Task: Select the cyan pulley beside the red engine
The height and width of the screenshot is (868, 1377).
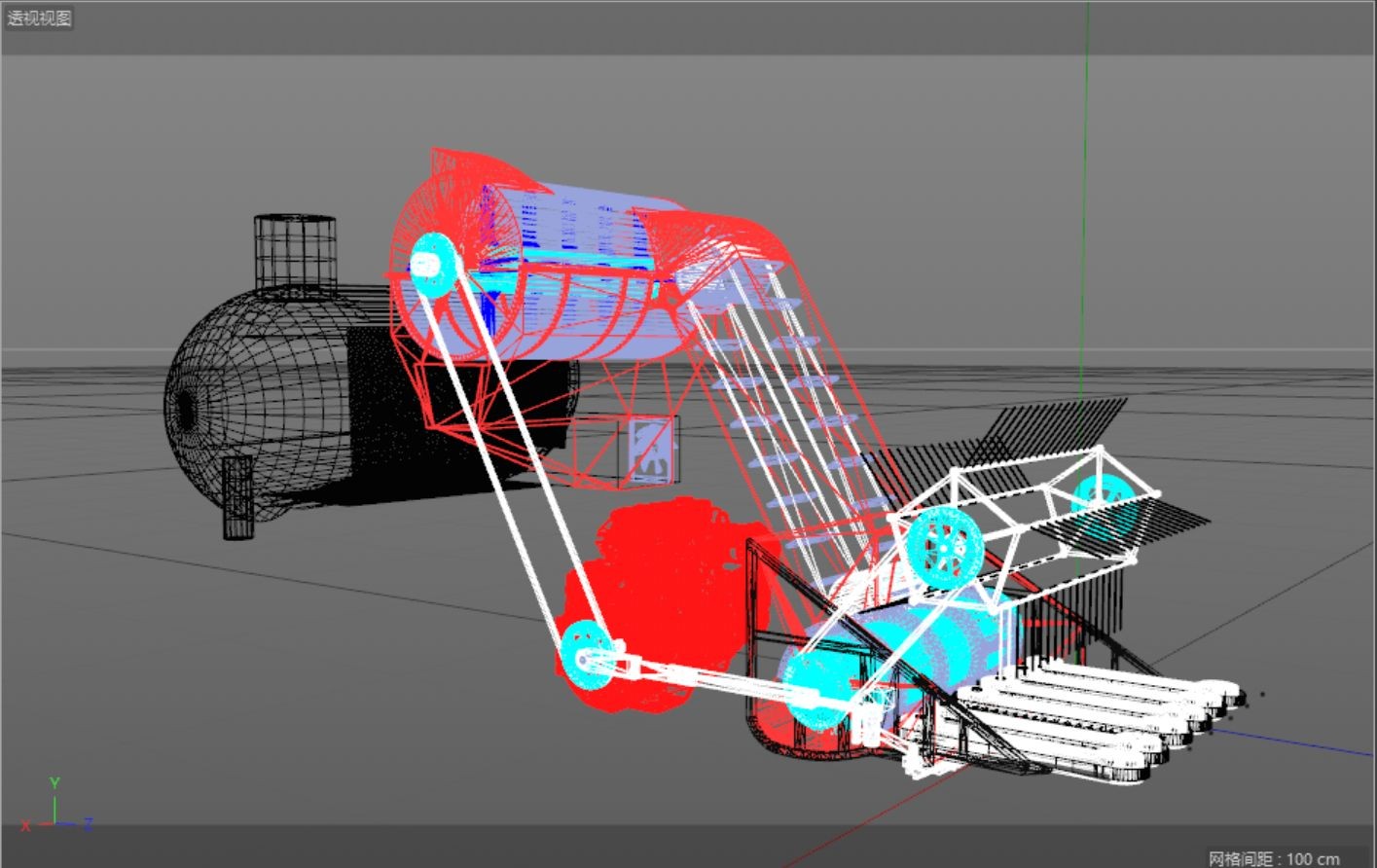Action: coord(587,653)
